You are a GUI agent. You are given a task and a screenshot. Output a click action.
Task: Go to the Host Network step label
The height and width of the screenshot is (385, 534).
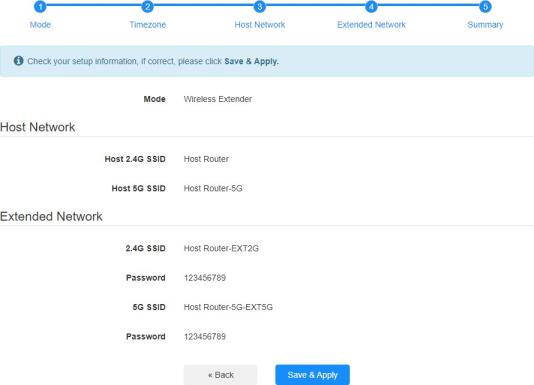coord(260,25)
